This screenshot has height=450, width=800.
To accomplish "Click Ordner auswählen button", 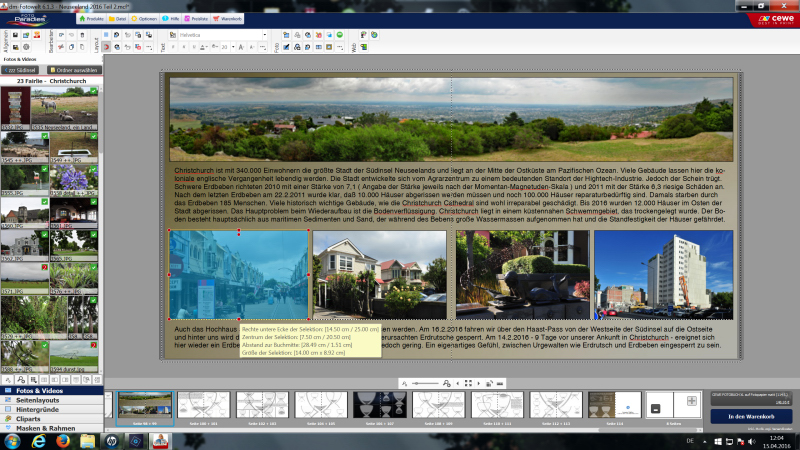I will click(75, 70).
